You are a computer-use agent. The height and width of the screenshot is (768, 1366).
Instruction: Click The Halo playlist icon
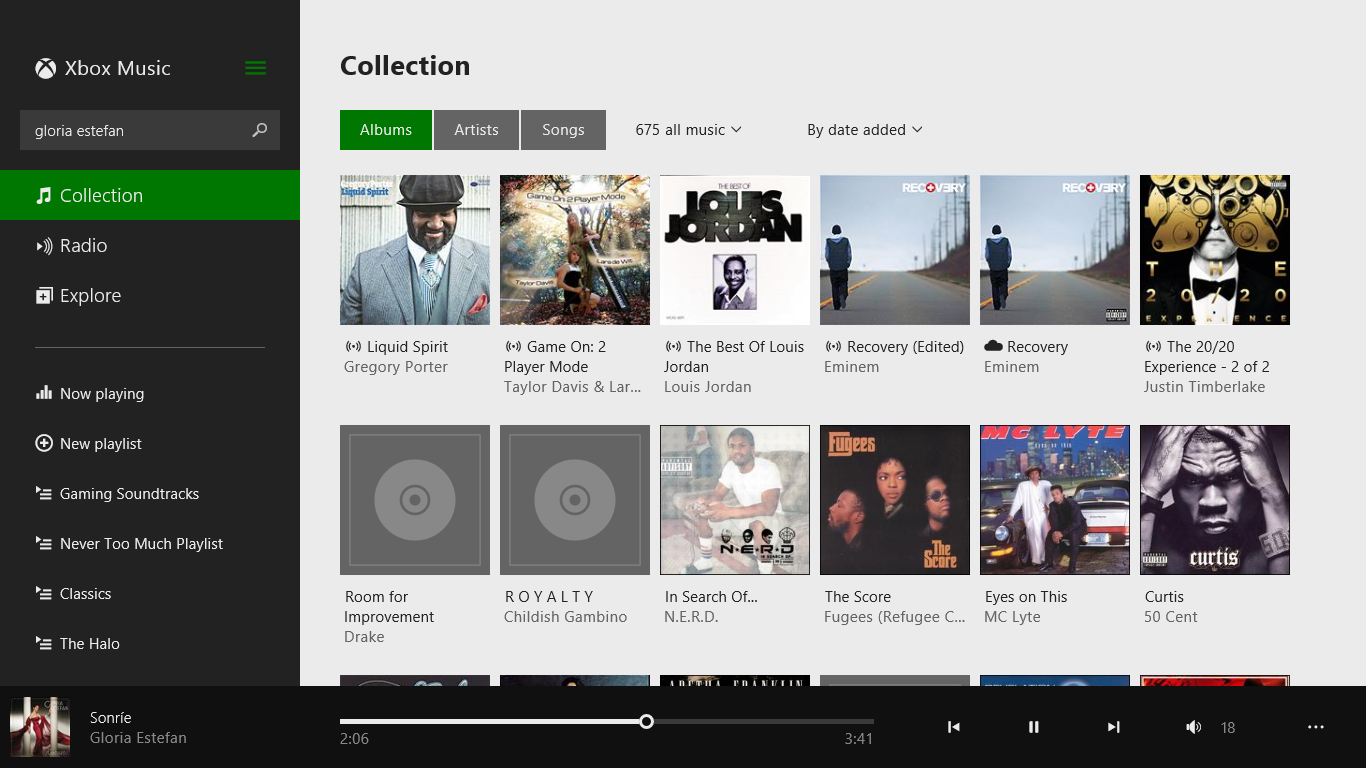coord(43,643)
